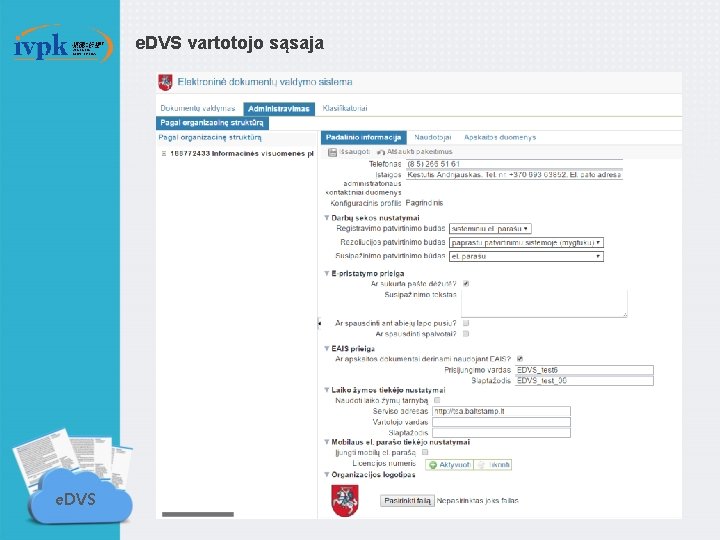Viewport: 720px width, 540px height.
Task: Enable Ar spausdinti ant abiejų lapo pusių checkbox
Action: point(466,323)
